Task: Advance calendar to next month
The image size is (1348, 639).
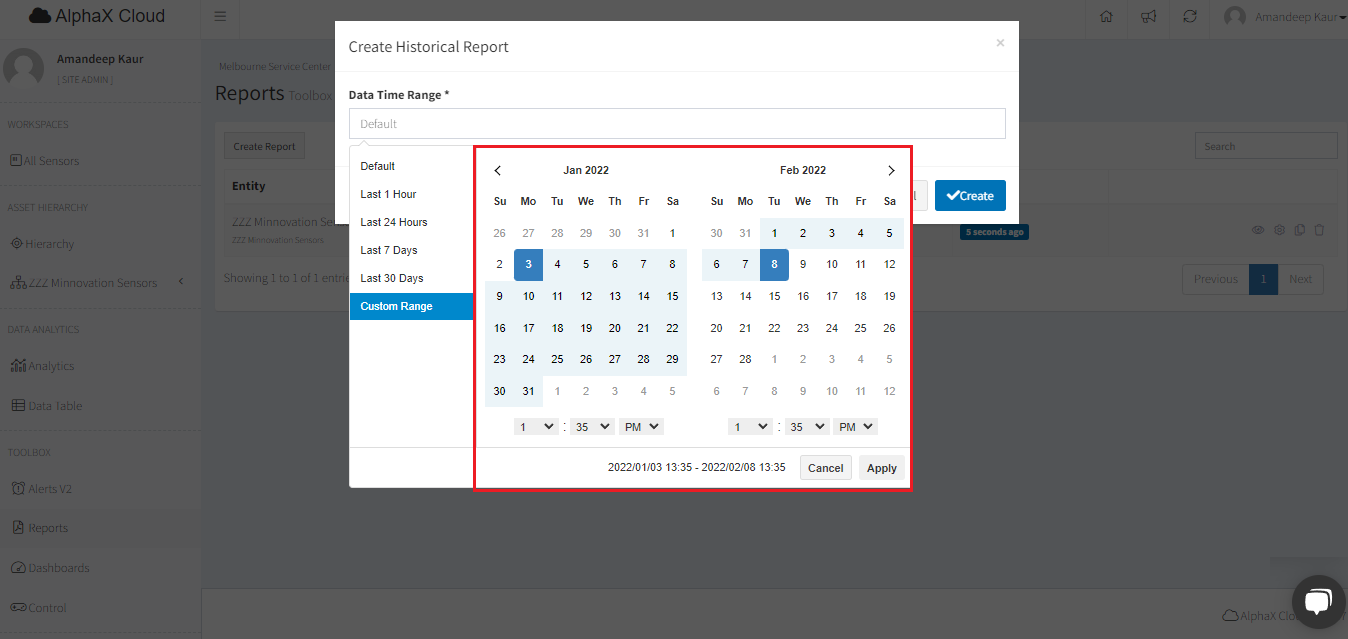Action: (891, 171)
